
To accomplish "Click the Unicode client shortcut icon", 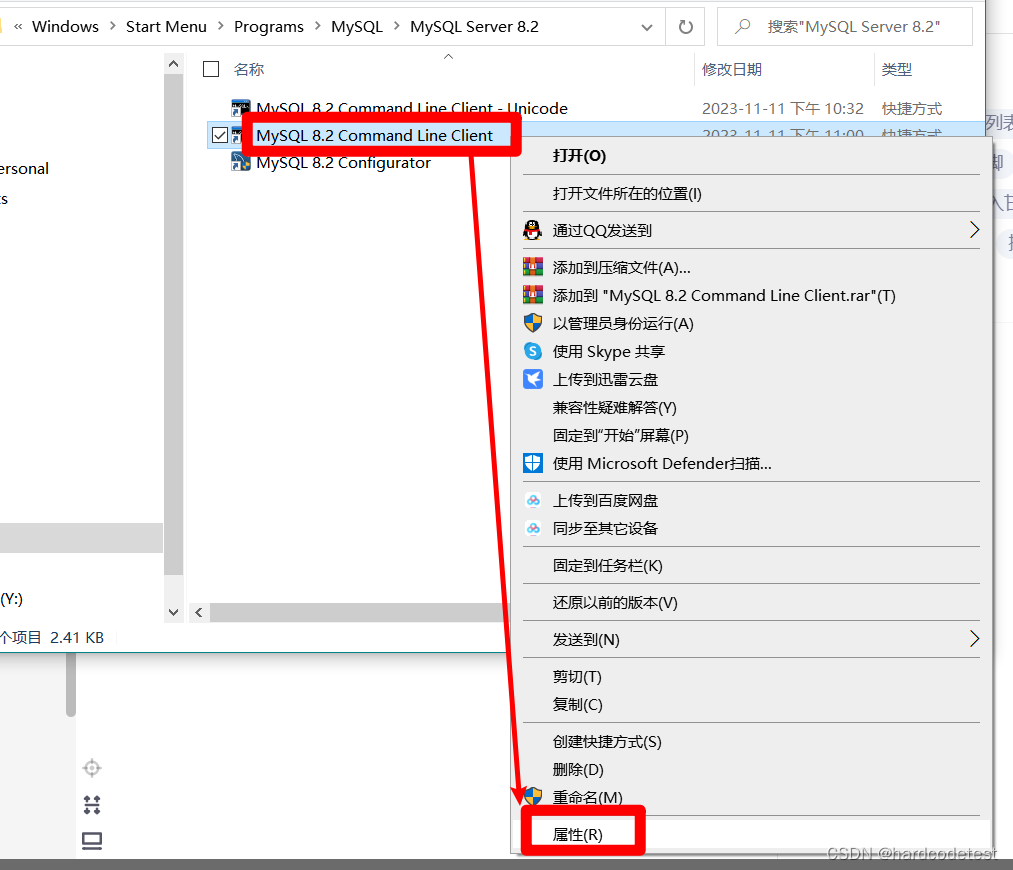I will (x=240, y=108).
